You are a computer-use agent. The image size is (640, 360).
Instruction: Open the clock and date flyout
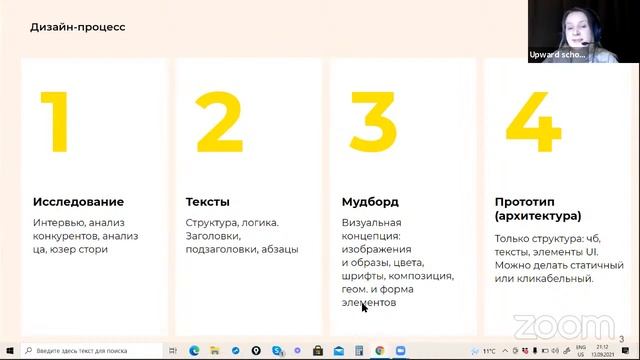(x=602, y=351)
